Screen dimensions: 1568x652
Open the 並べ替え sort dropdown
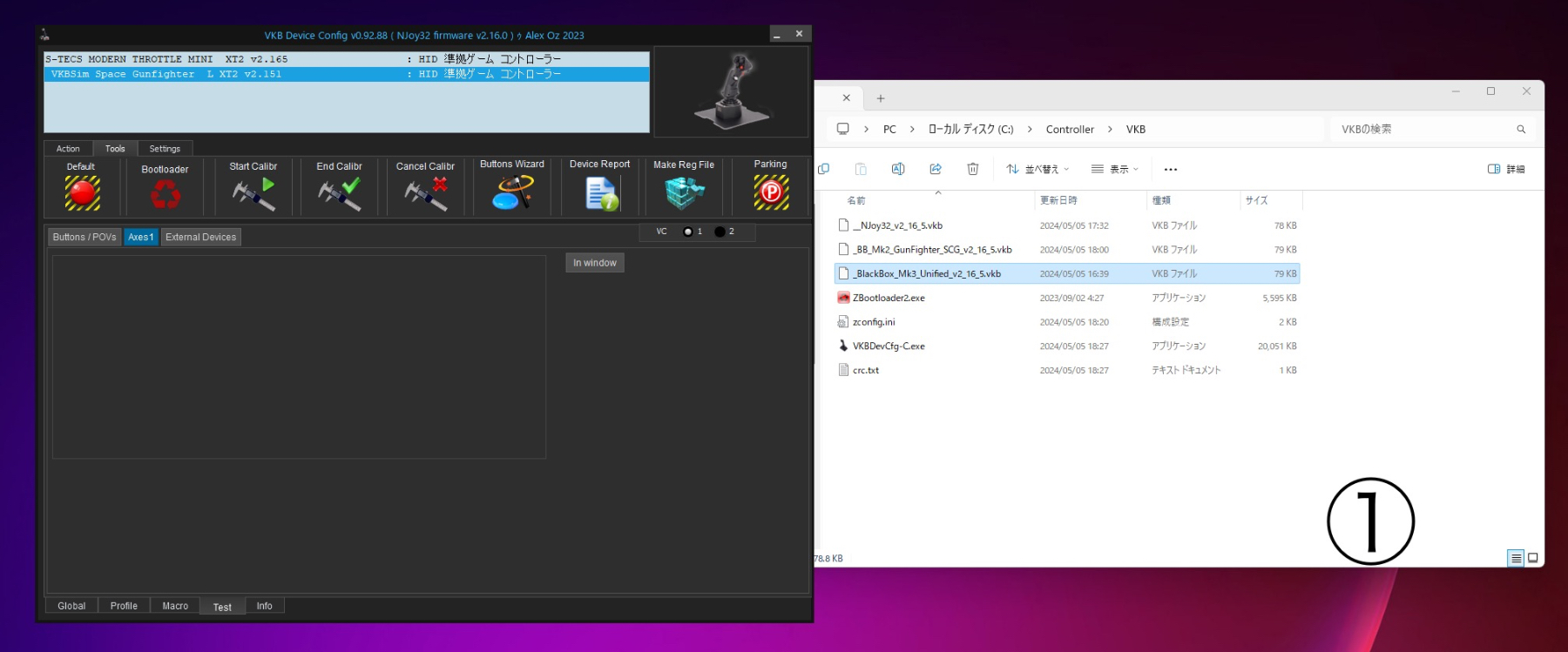1037,169
